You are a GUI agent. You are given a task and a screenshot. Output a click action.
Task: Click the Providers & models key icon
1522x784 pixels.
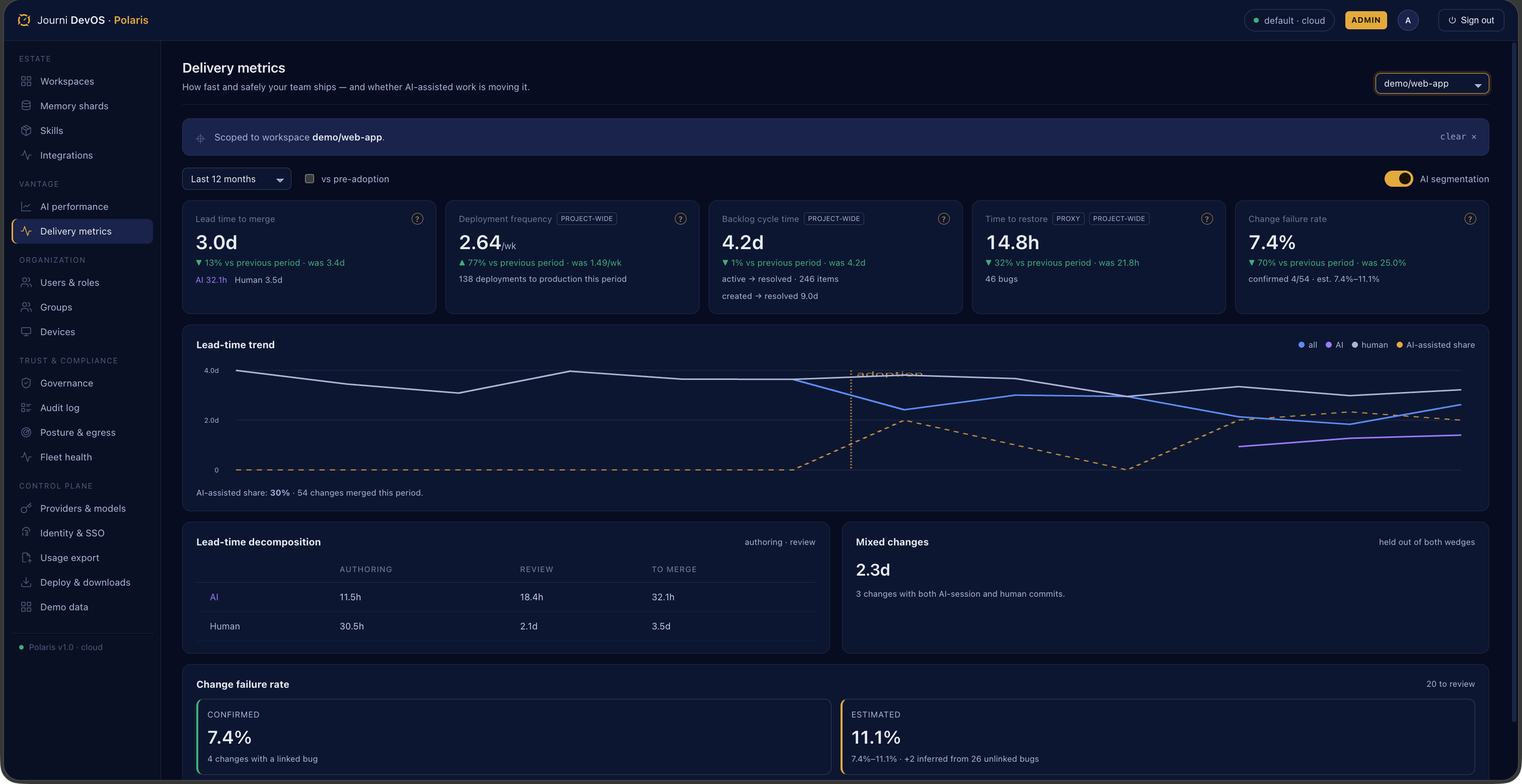click(26, 508)
